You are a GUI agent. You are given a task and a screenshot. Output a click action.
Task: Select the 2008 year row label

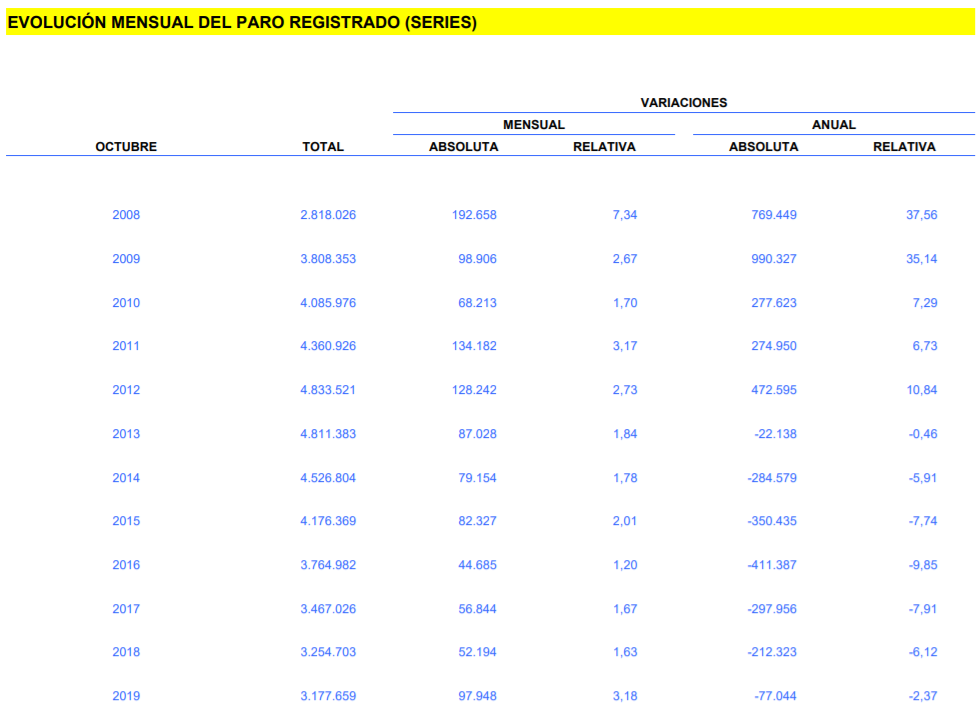pyautogui.click(x=126, y=215)
